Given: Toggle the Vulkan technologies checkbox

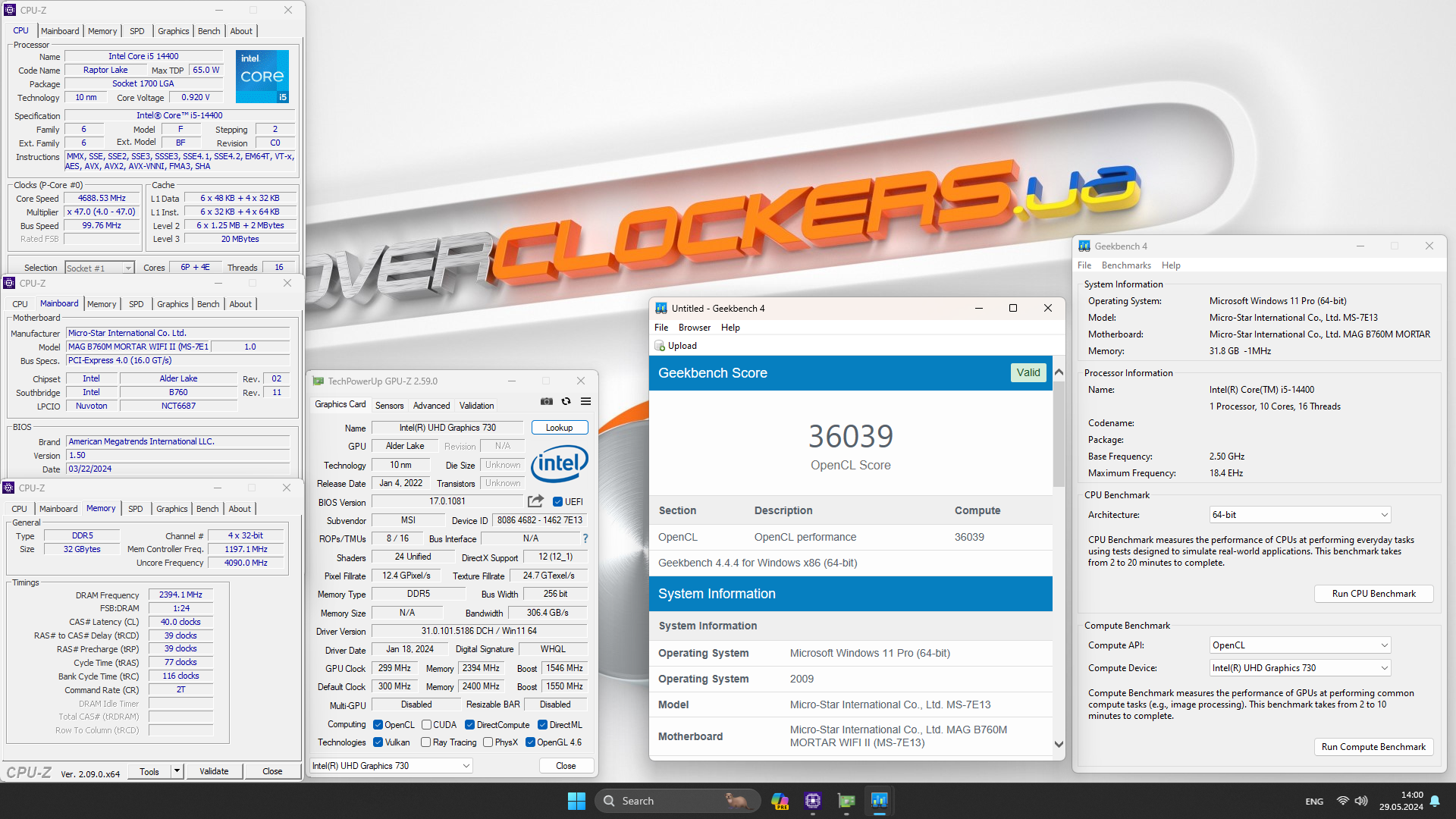Looking at the screenshot, I should pyautogui.click(x=378, y=742).
